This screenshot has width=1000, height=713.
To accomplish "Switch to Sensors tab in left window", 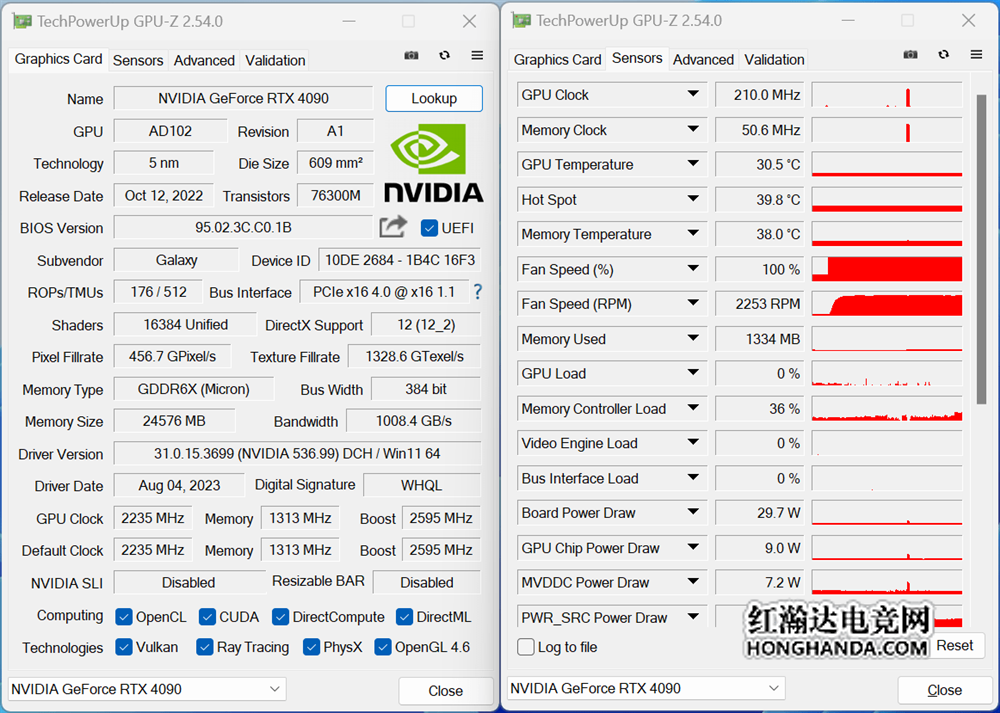I will 138,61.
